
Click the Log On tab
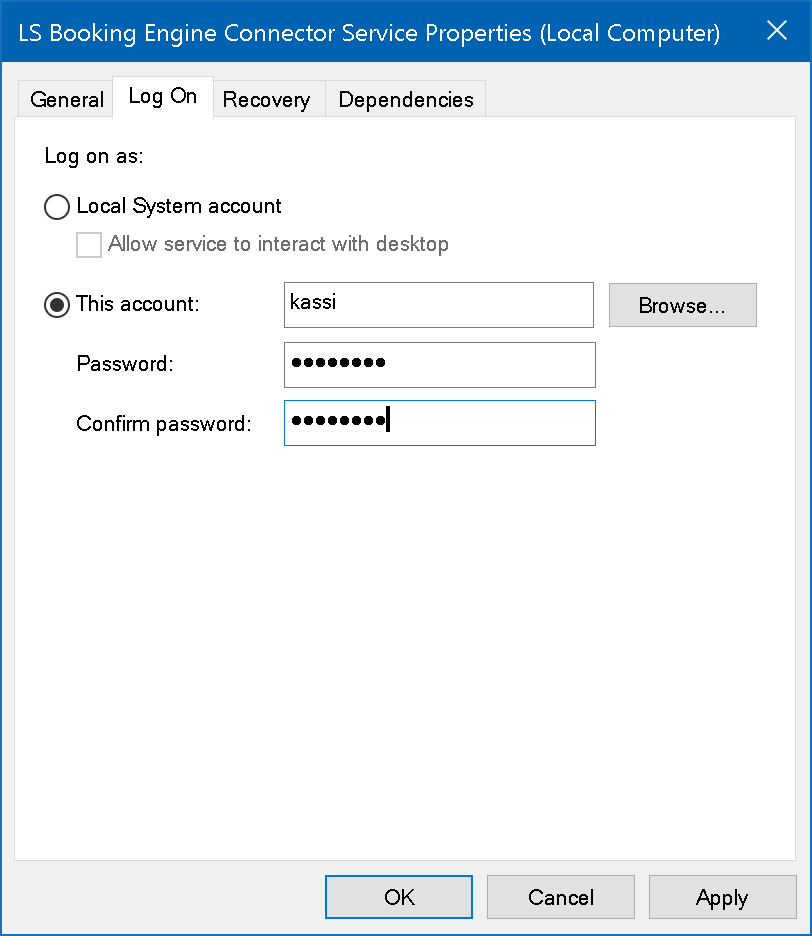(163, 97)
